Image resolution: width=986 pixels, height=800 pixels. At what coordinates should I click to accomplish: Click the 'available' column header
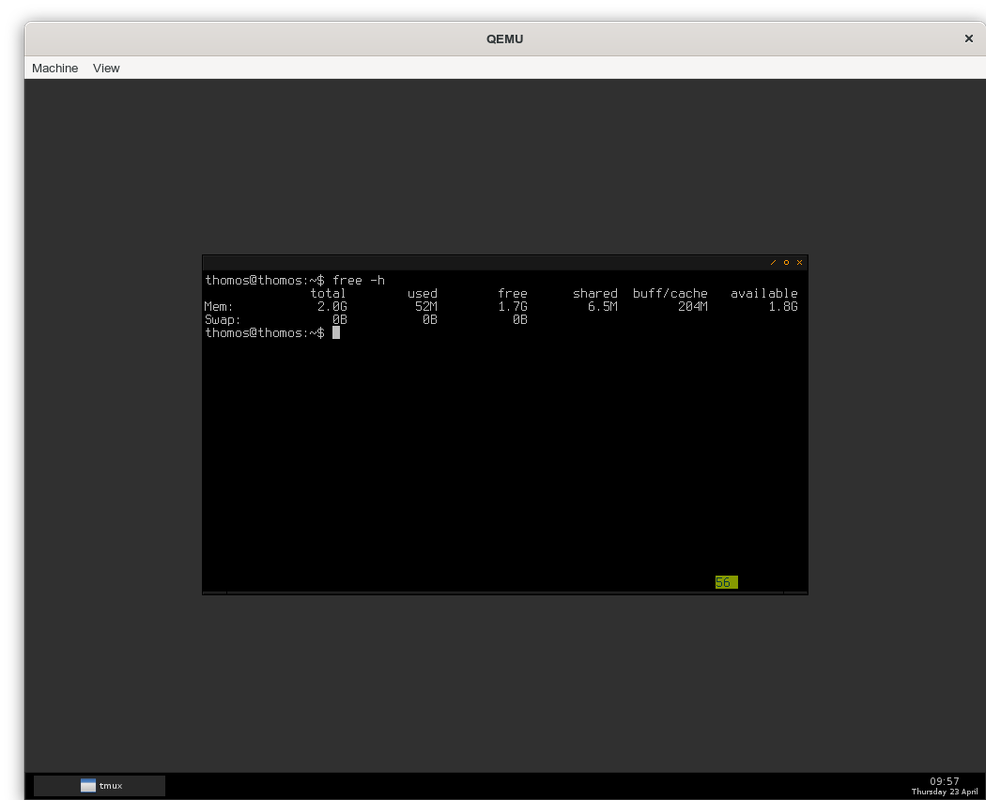(764, 294)
